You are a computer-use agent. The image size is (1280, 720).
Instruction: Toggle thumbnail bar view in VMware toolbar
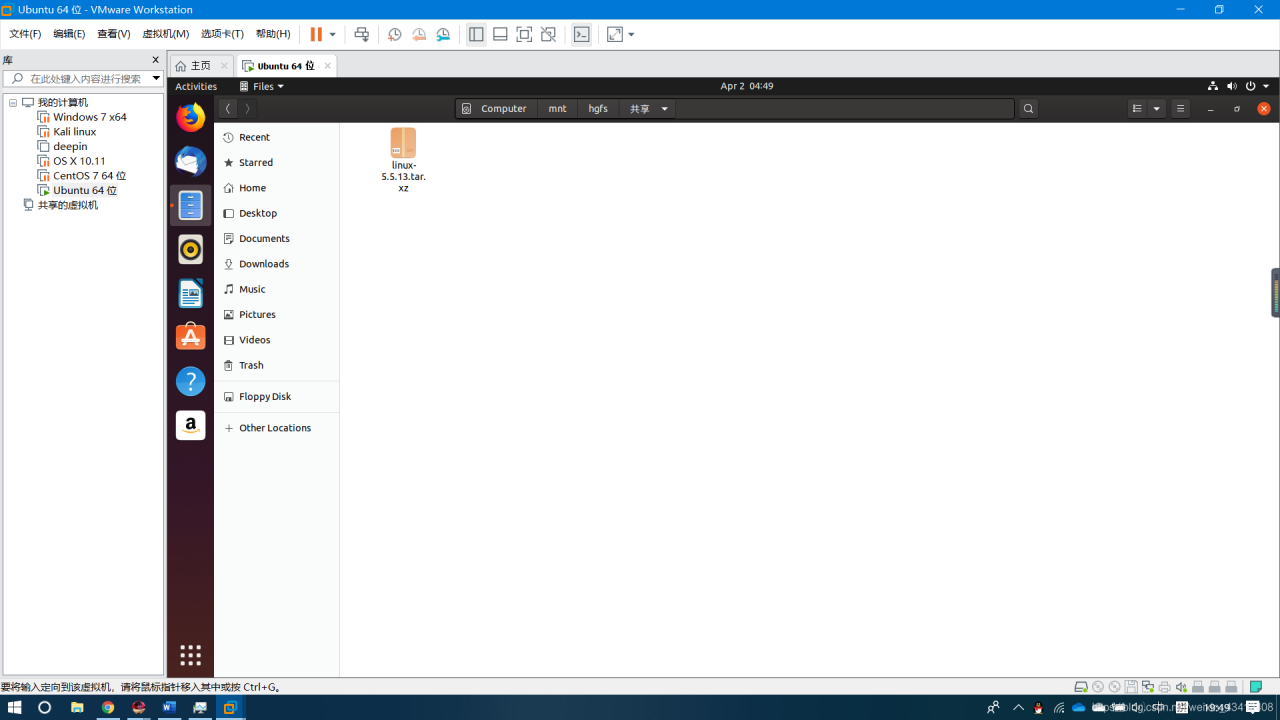(x=500, y=34)
